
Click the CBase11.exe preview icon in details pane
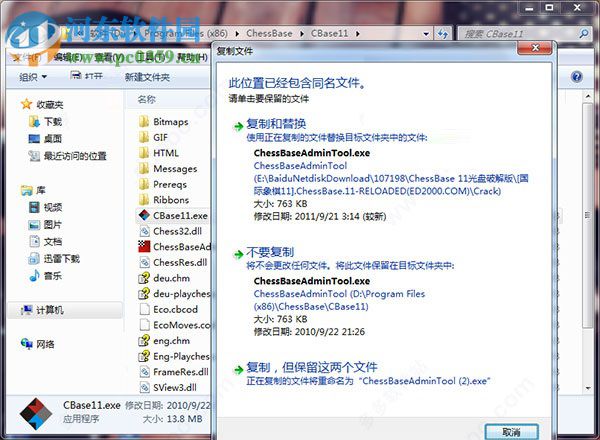tap(36, 414)
